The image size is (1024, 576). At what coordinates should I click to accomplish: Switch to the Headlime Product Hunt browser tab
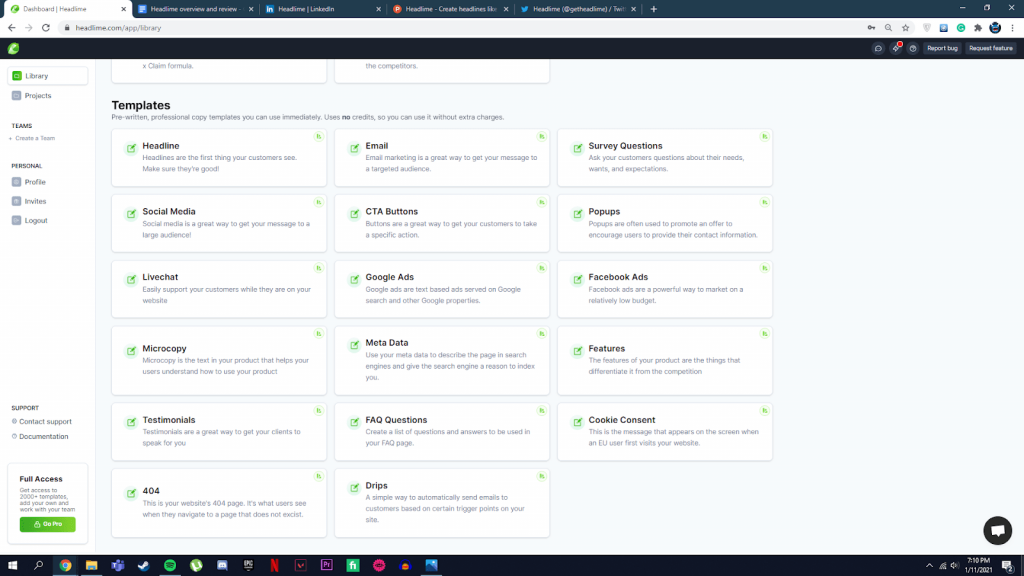[x=451, y=9]
